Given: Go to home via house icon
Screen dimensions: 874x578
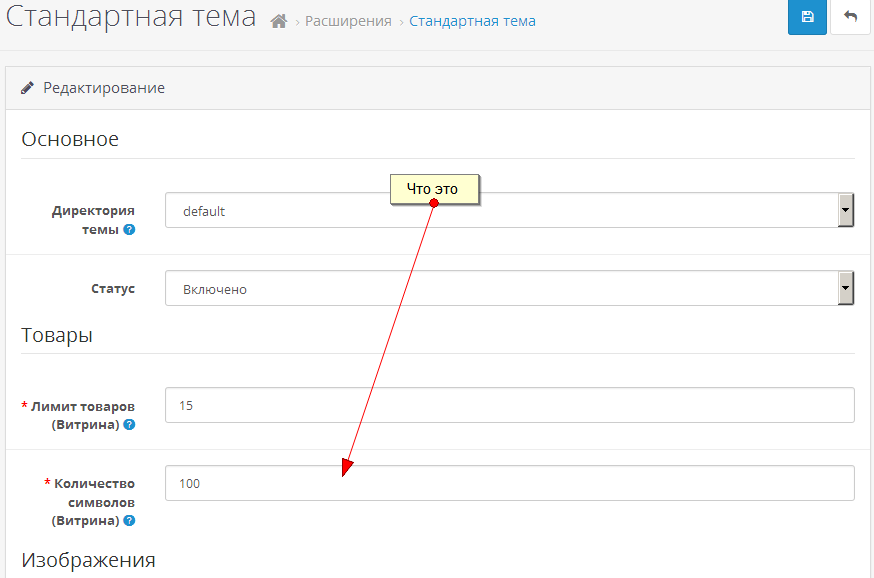Looking at the screenshot, I should [x=279, y=21].
